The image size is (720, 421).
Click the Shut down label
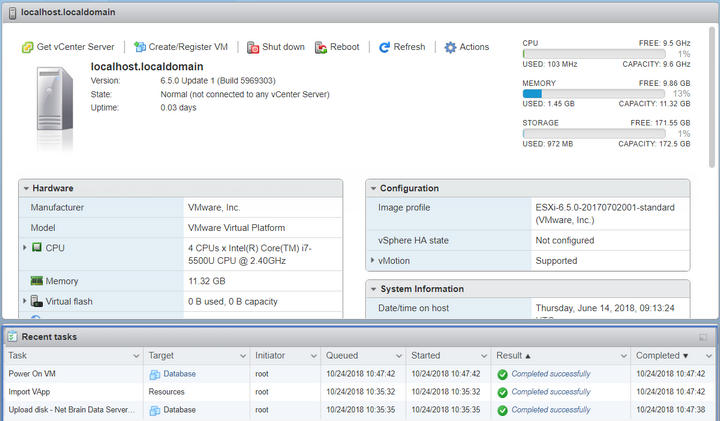(x=283, y=47)
